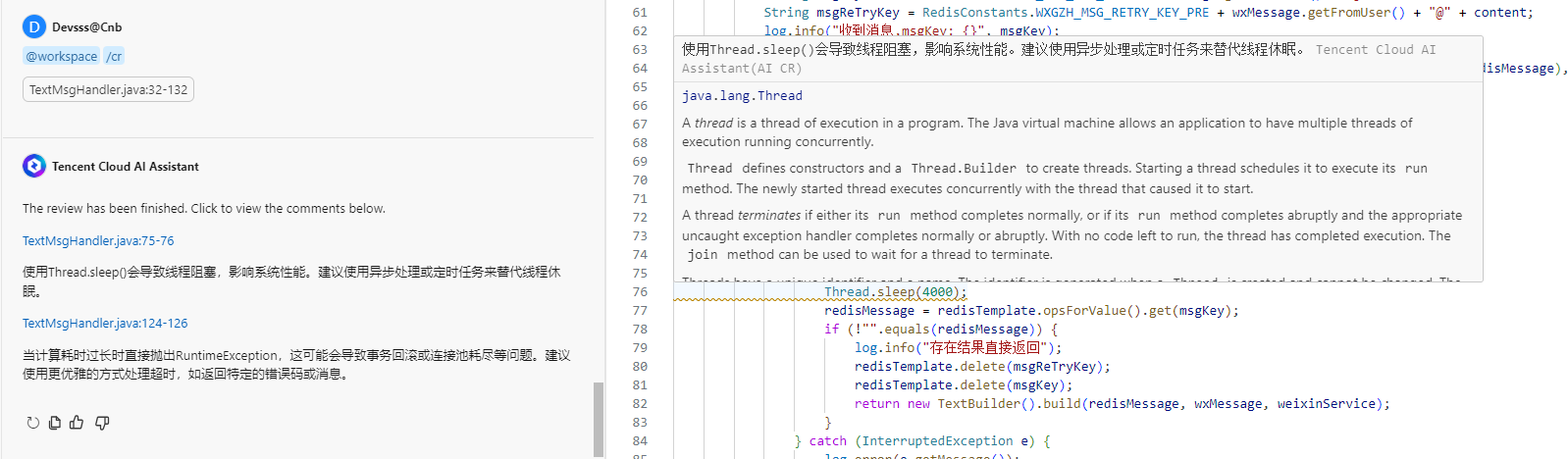Click the TextMsgHandler.java:32-132 file chip

(108, 89)
